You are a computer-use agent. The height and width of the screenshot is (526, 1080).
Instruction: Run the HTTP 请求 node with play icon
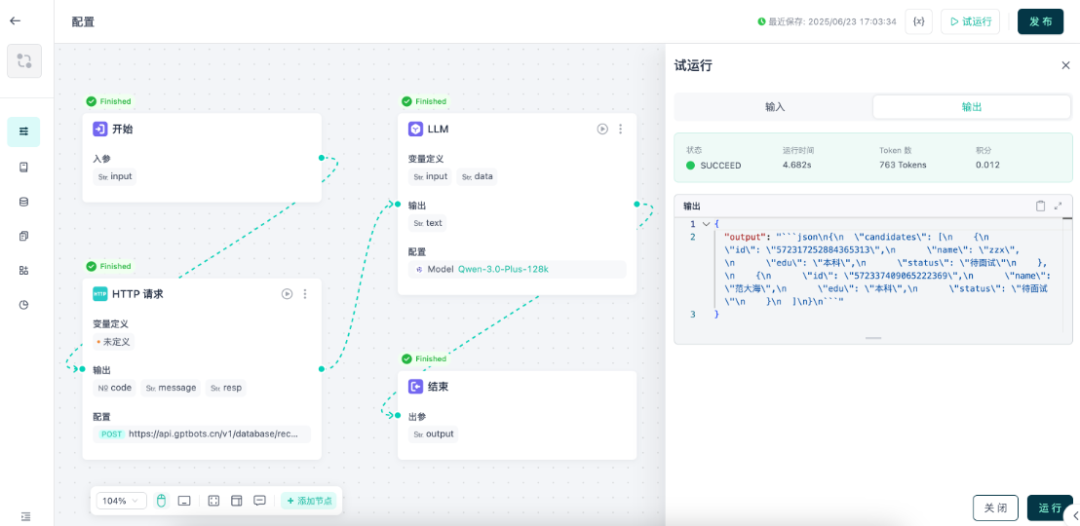(x=287, y=294)
